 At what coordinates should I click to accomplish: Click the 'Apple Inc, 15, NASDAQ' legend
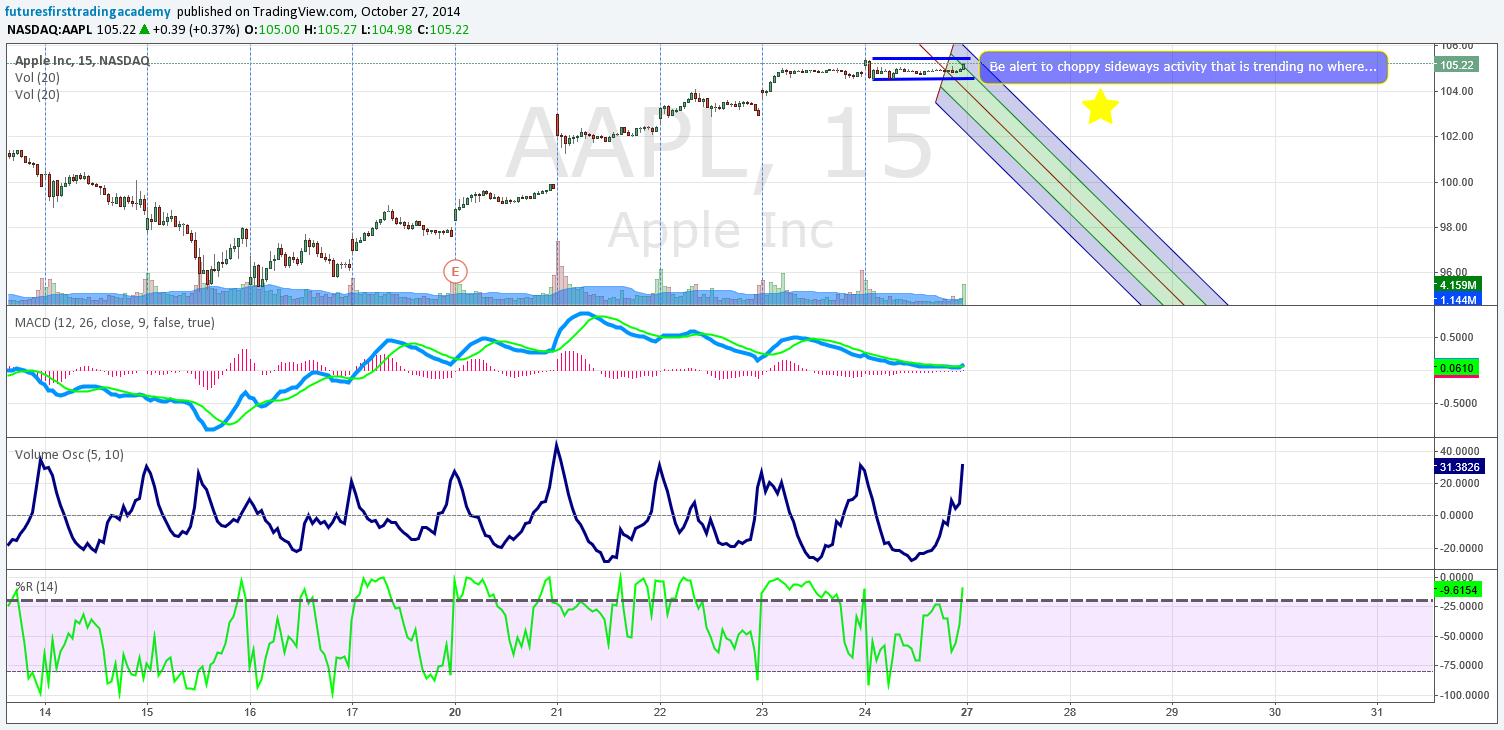[x=82, y=61]
